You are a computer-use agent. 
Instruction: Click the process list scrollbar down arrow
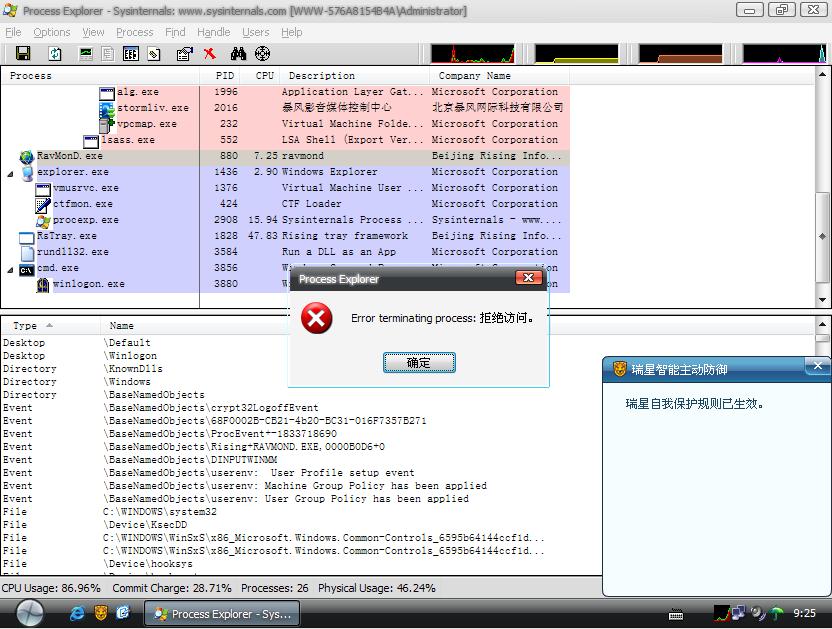[822, 300]
